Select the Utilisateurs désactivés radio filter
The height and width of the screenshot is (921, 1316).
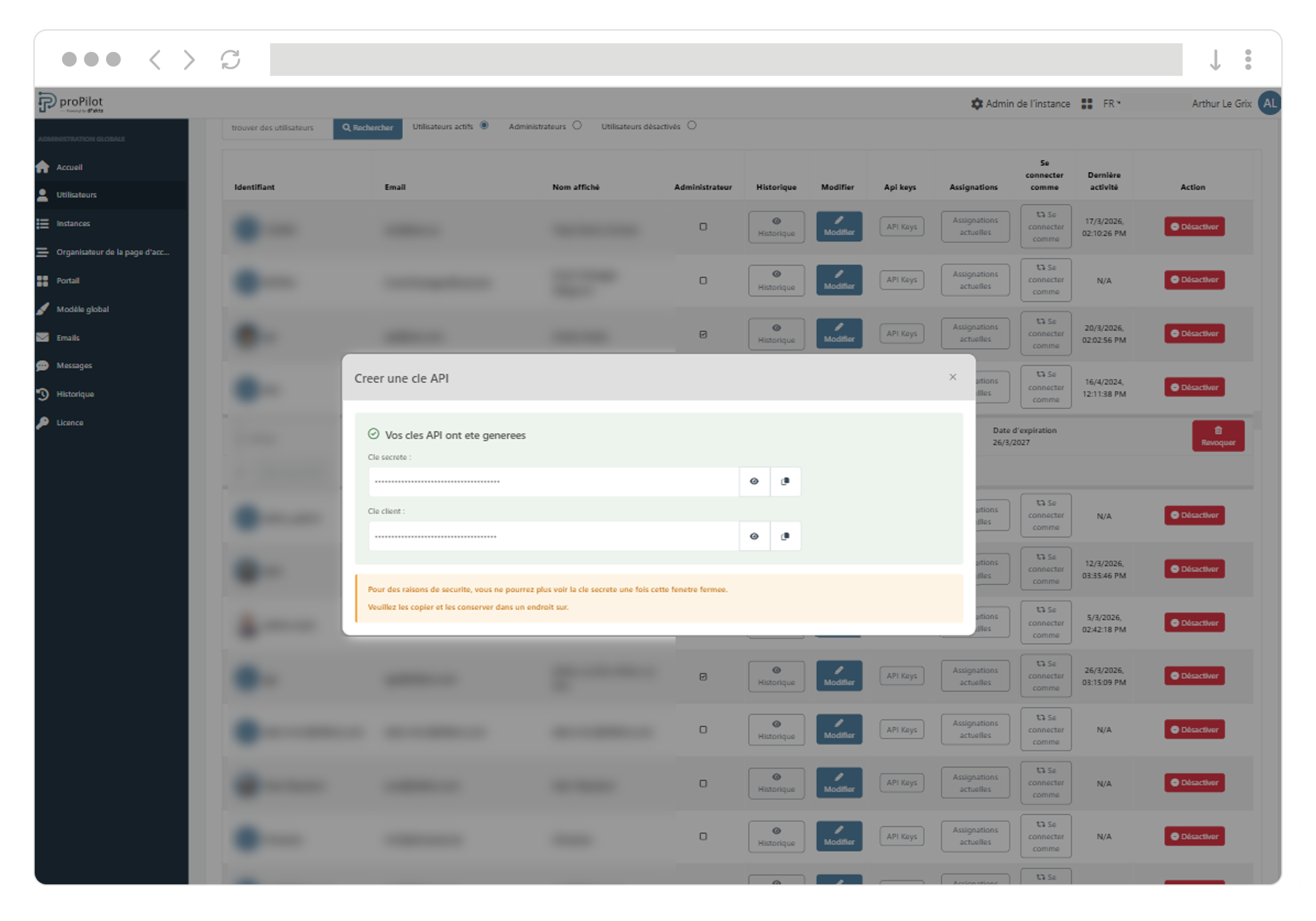(692, 125)
